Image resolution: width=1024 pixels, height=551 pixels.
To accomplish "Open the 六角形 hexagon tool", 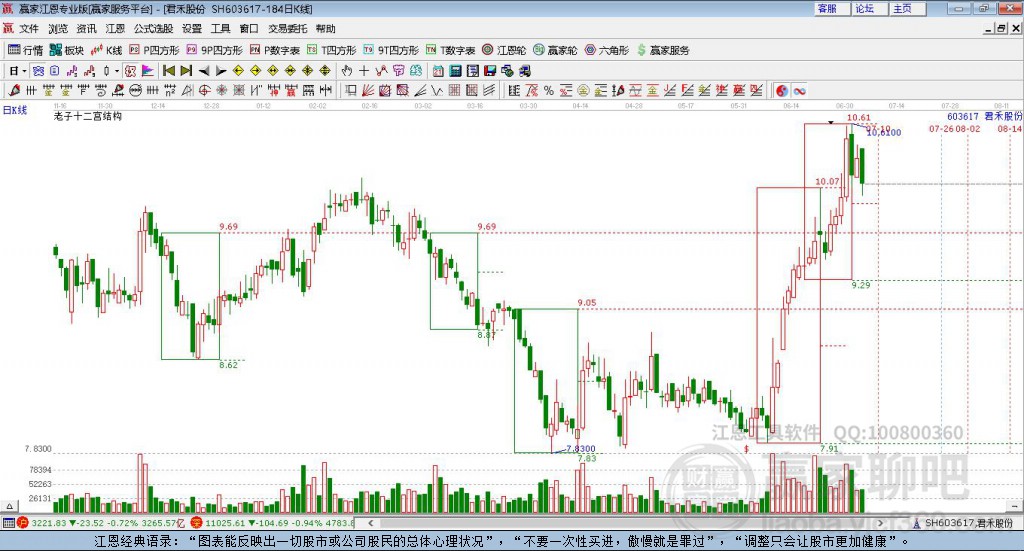I will click(607, 50).
